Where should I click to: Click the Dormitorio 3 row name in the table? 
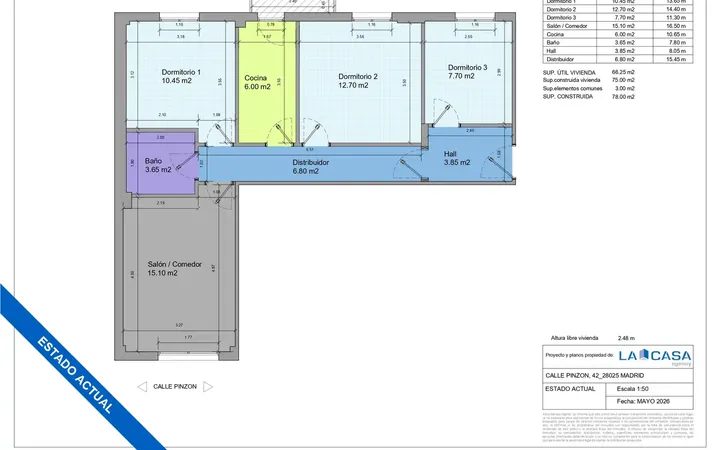(561, 17)
